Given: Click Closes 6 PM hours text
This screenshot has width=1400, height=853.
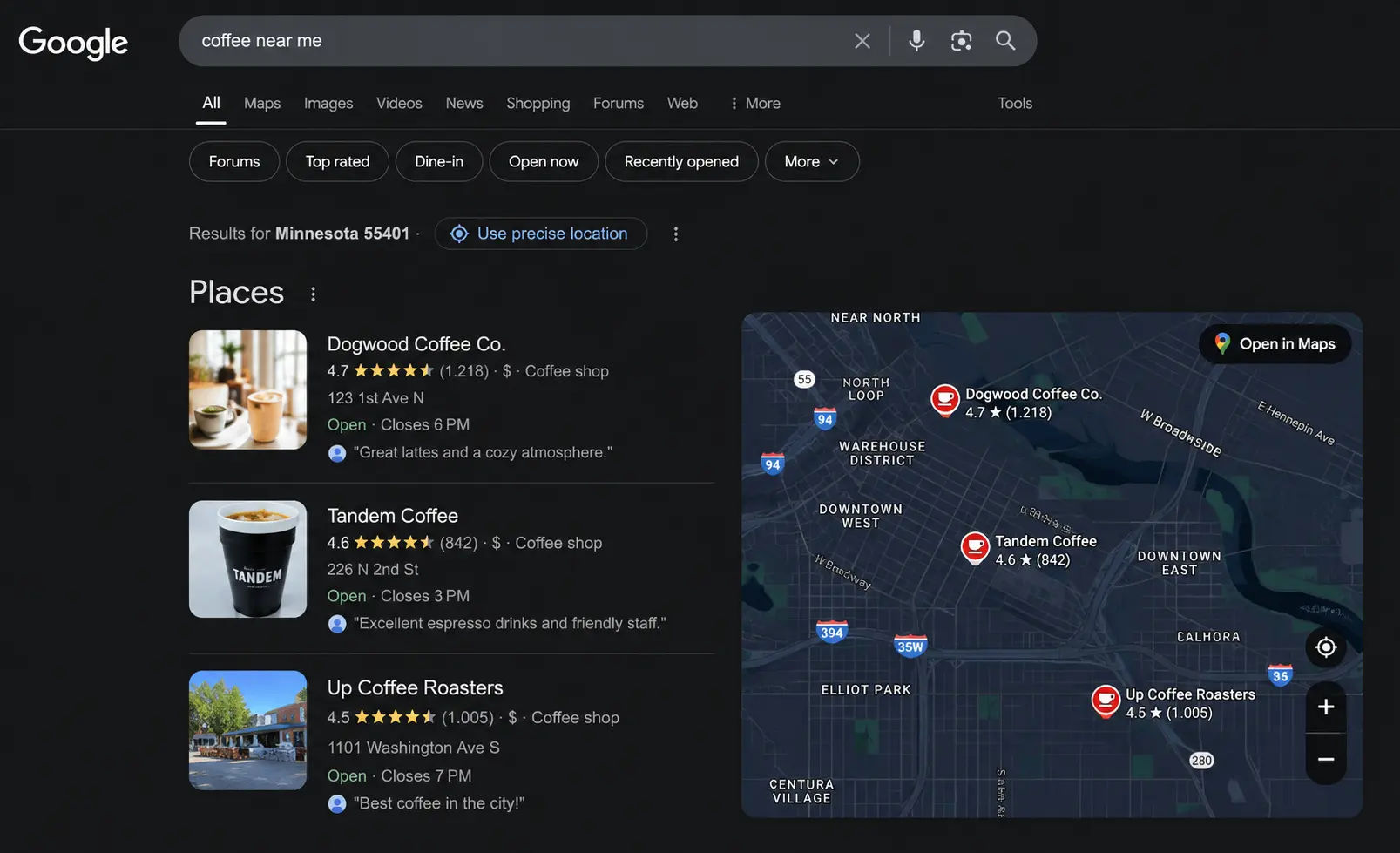Looking at the screenshot, I should 425,425.
